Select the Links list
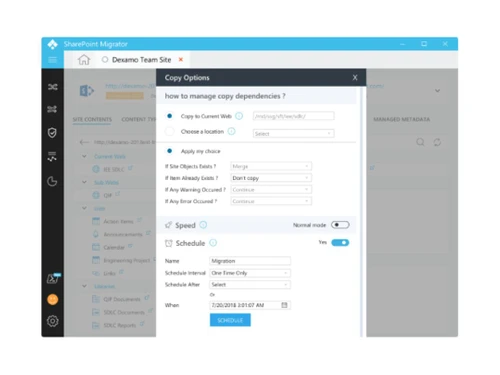Viewport: 500px width, 375px height. click(109, 273)
